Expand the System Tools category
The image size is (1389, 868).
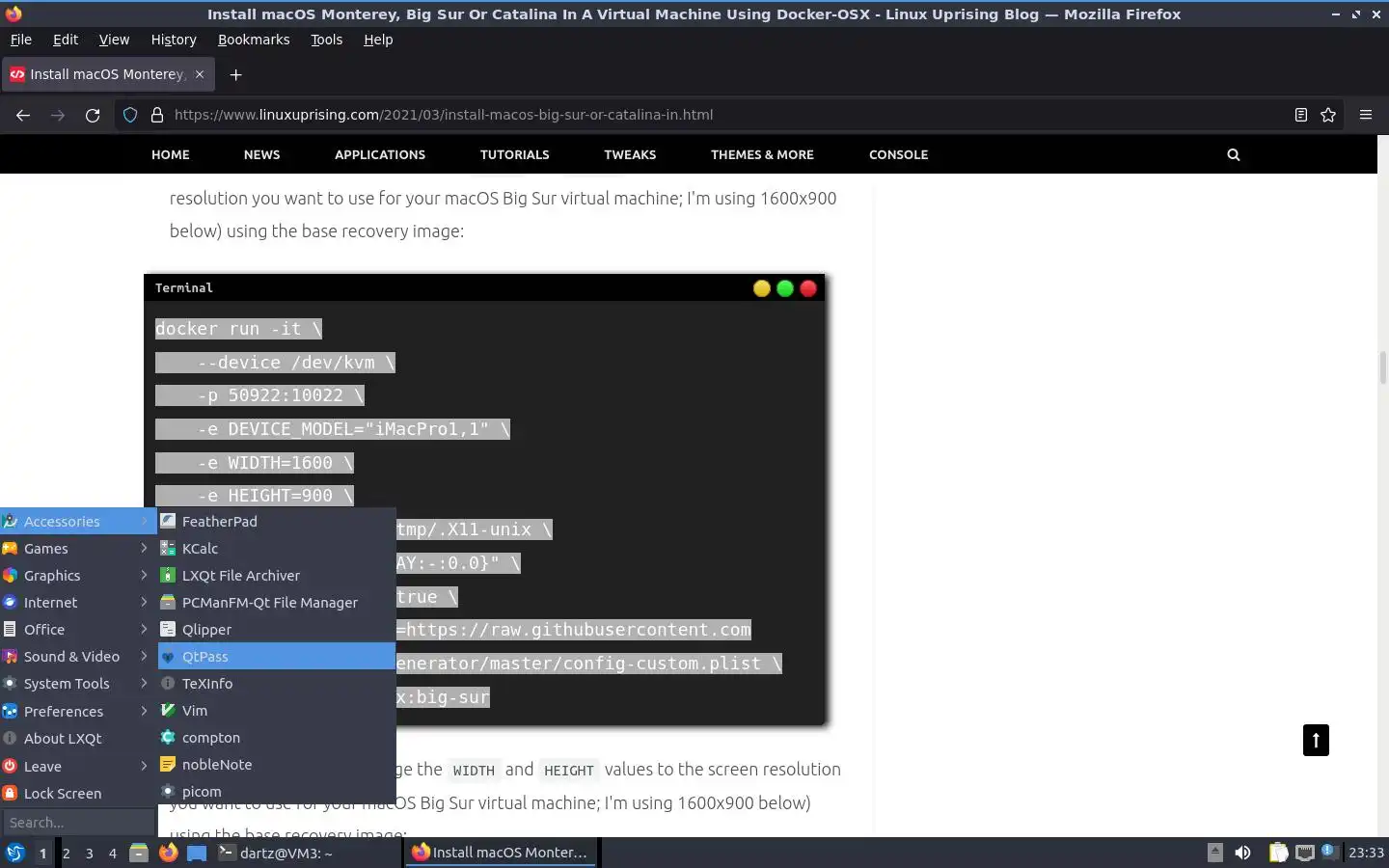[x=77, y=683]
